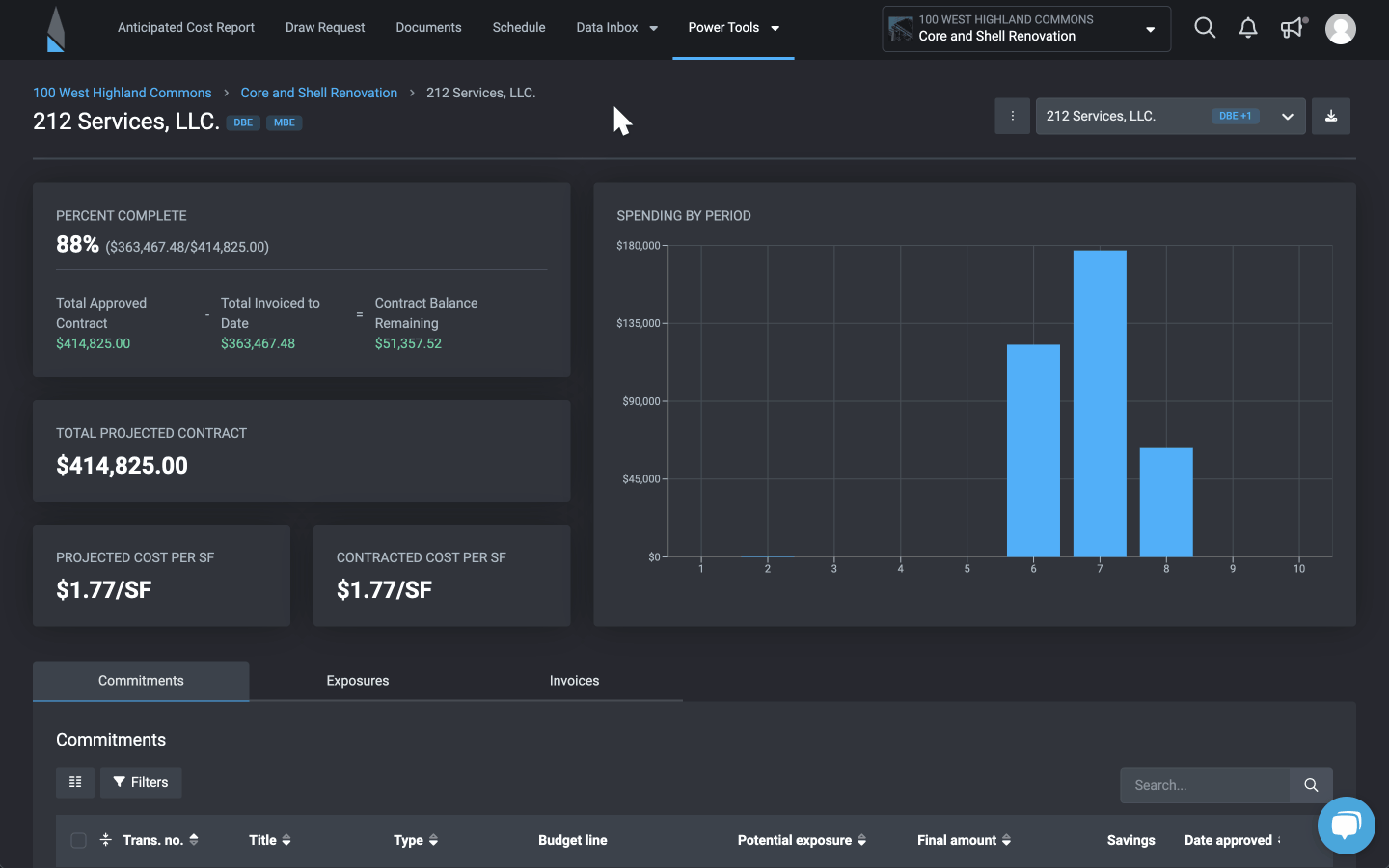The height and width of the screenshot is (868, 1389).
Task: Click the Total Projected Contract heading
Action: tap(151, 433)
